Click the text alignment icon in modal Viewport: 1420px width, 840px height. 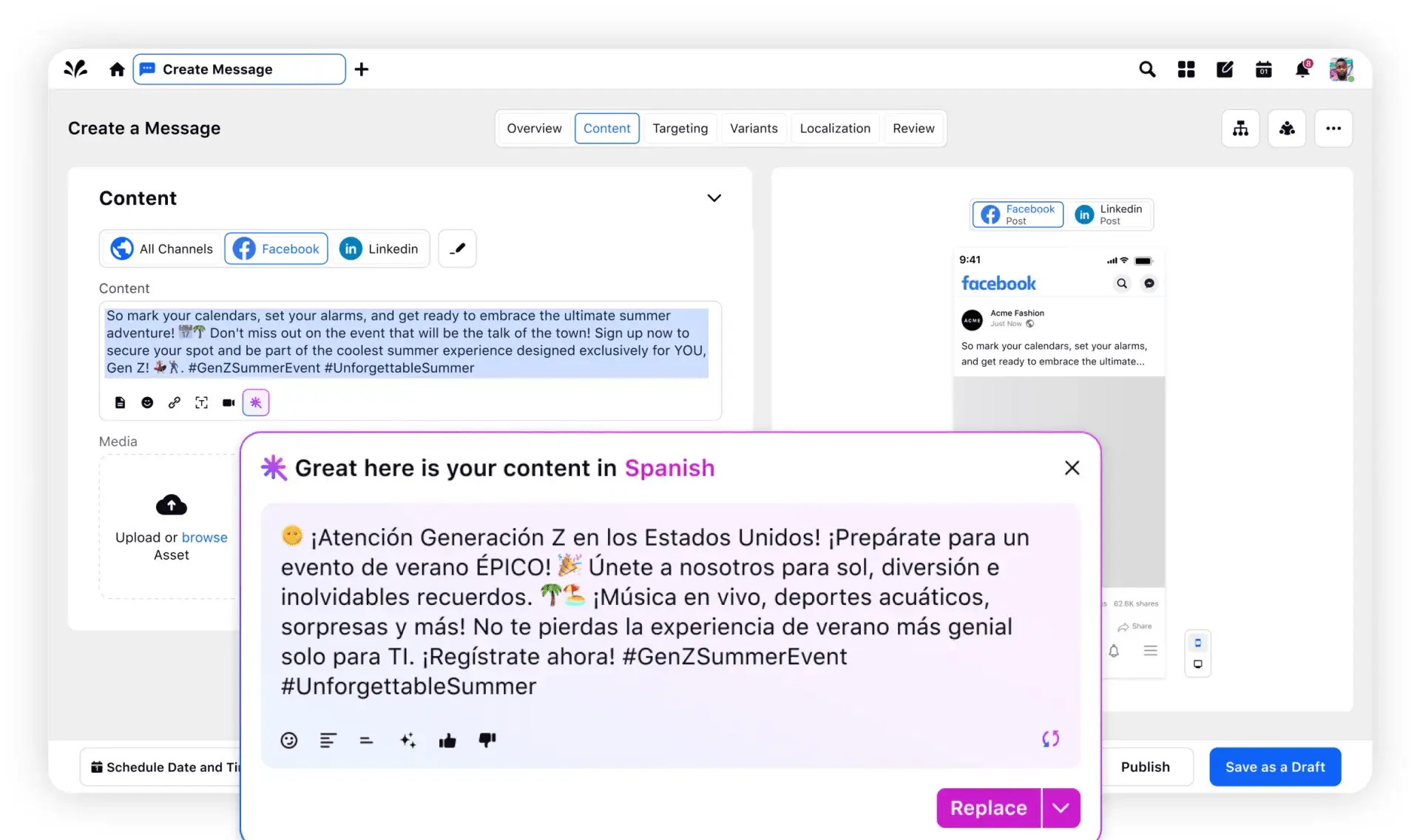point(327,740)
